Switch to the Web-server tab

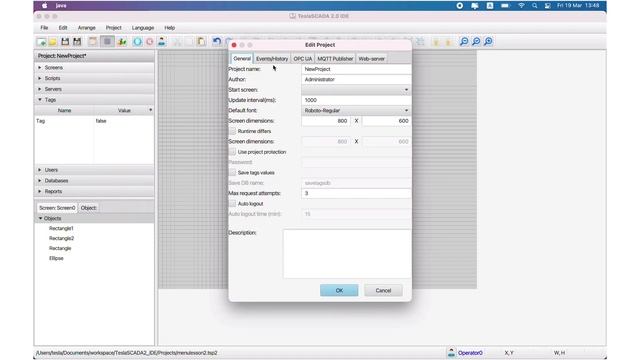(371, 59)
